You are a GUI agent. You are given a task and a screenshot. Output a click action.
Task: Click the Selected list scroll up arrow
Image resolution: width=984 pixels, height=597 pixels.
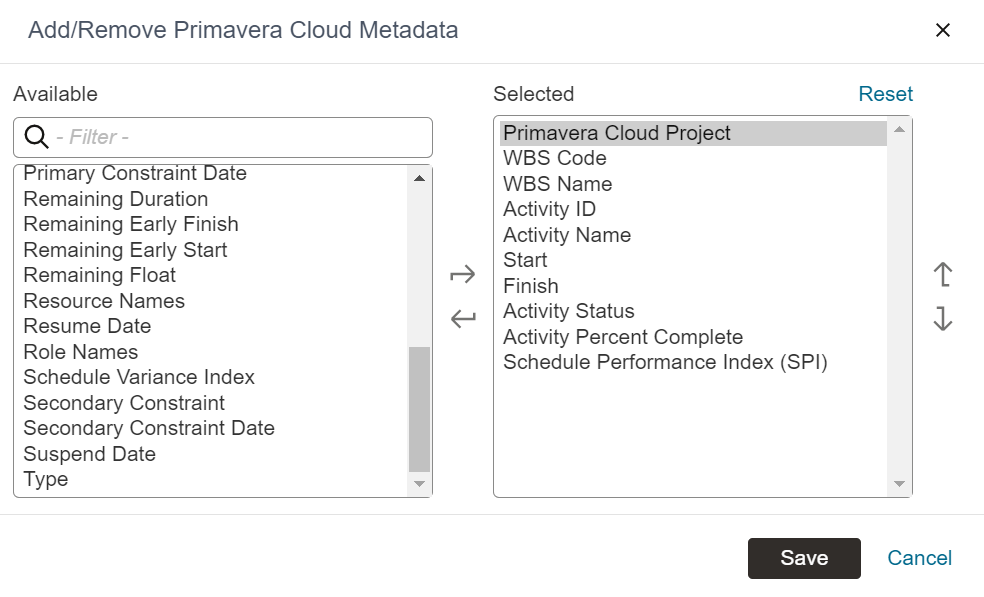point(899,130)
